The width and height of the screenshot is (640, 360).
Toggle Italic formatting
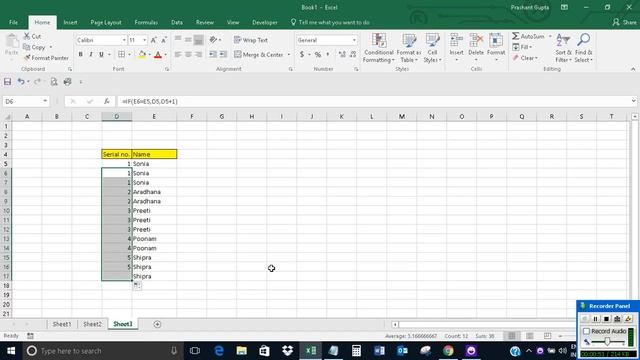(x=91, y=54)
